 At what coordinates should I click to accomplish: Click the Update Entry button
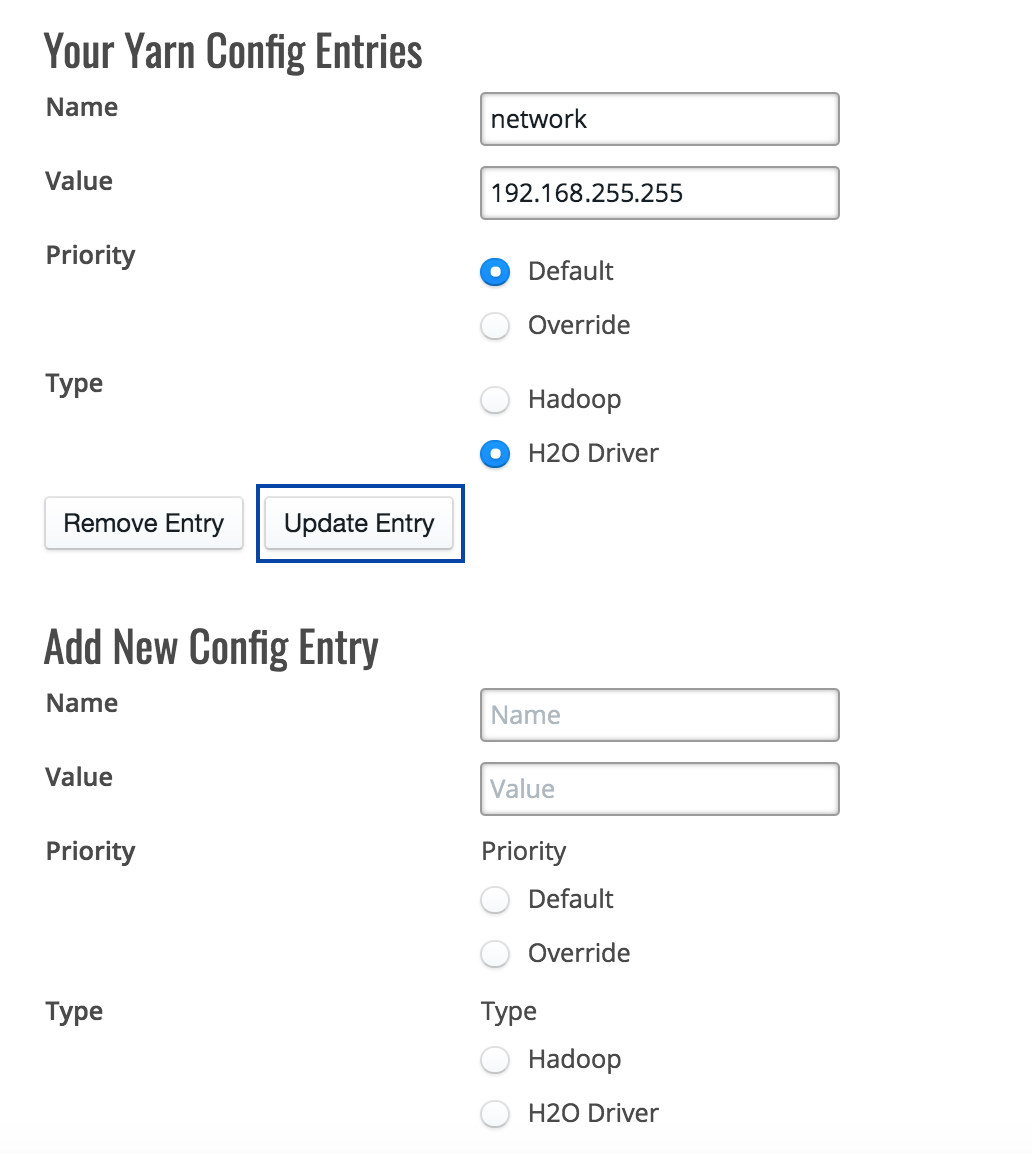coord(359,523)
